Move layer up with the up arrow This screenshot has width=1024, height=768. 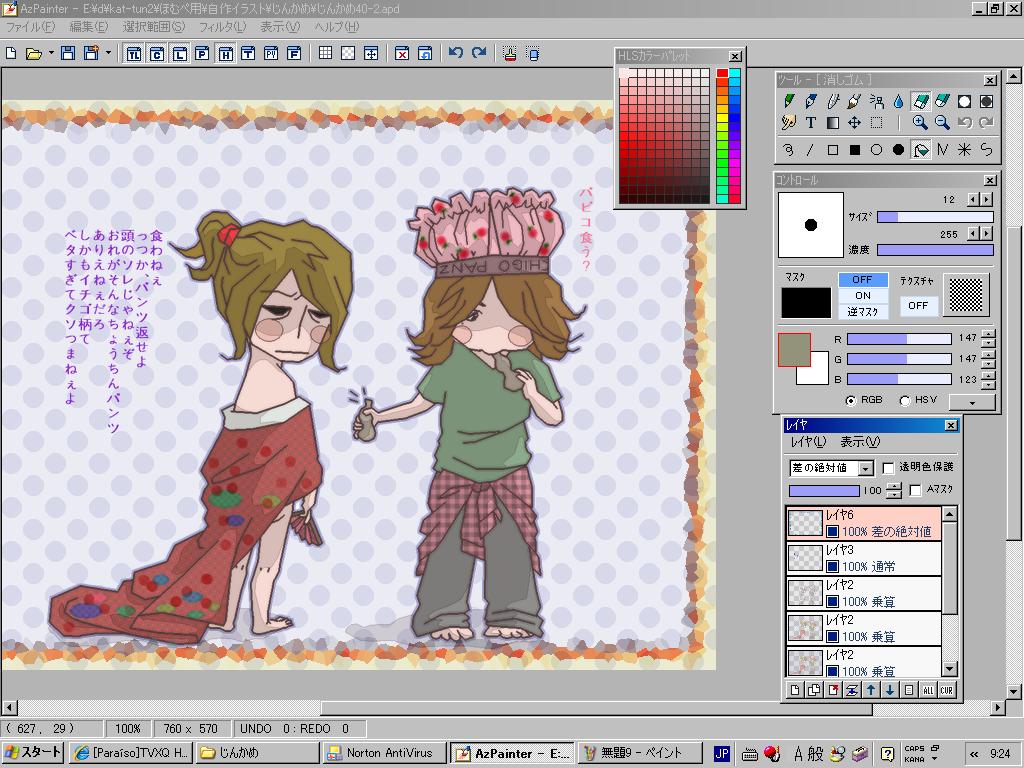click(x=871, y=690)
